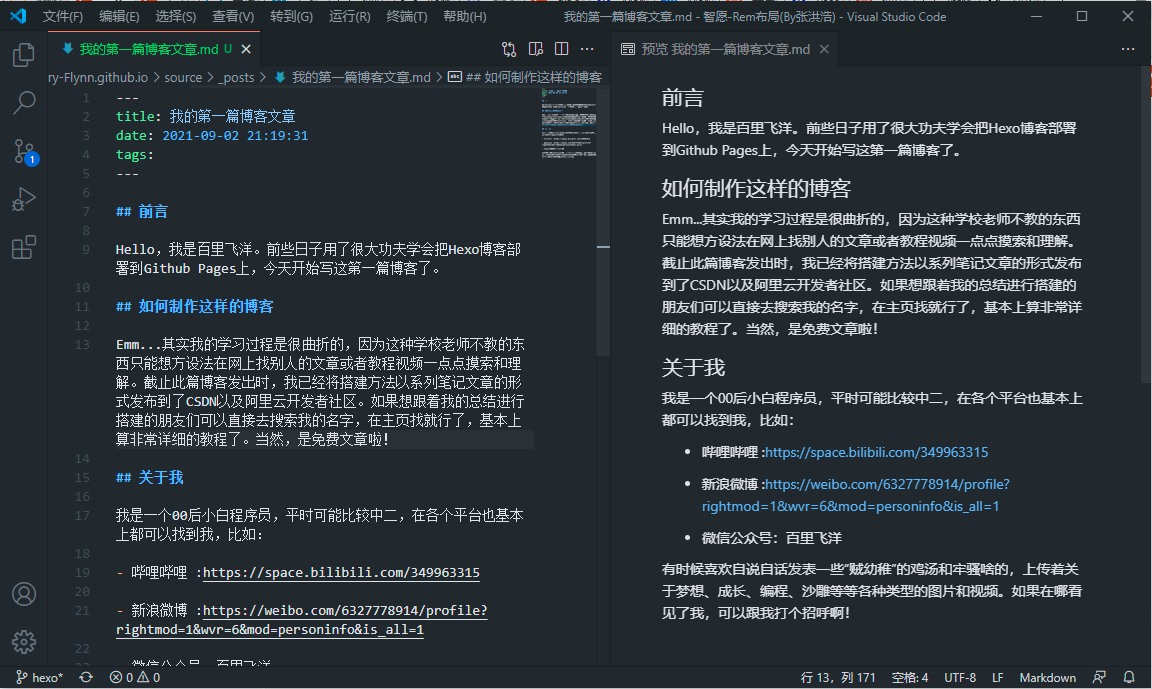Open the Extensions view
This screenshot has height=689, width=1152.
tap(24, 248)
